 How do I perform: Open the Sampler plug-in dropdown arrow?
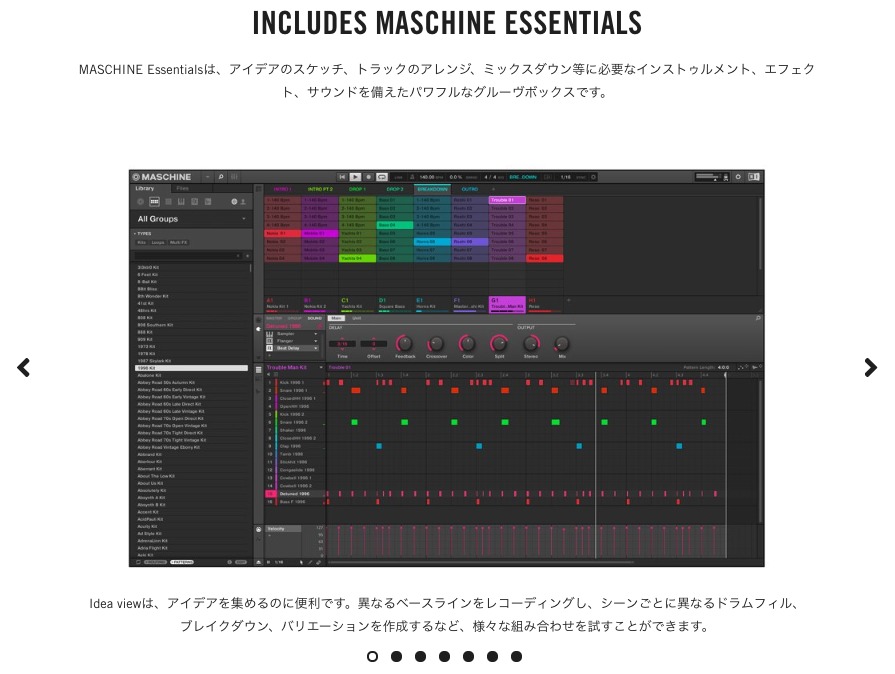pyautogui.click(x=316, y=334)
